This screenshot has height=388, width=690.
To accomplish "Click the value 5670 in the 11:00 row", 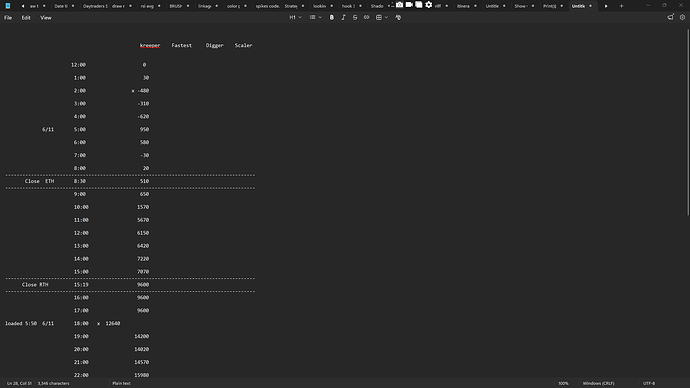I will 143,220.
